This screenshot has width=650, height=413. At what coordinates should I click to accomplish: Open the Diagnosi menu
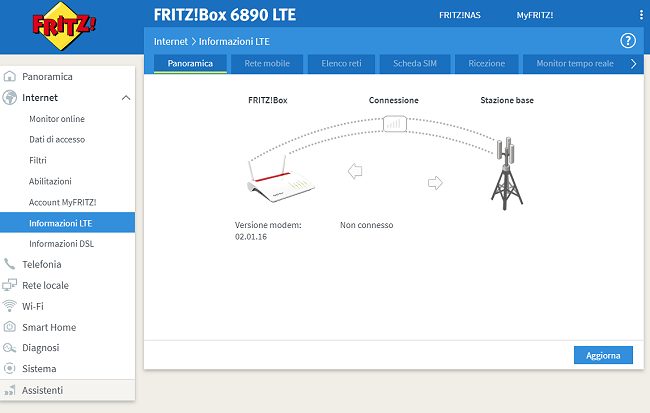(41, 348)
